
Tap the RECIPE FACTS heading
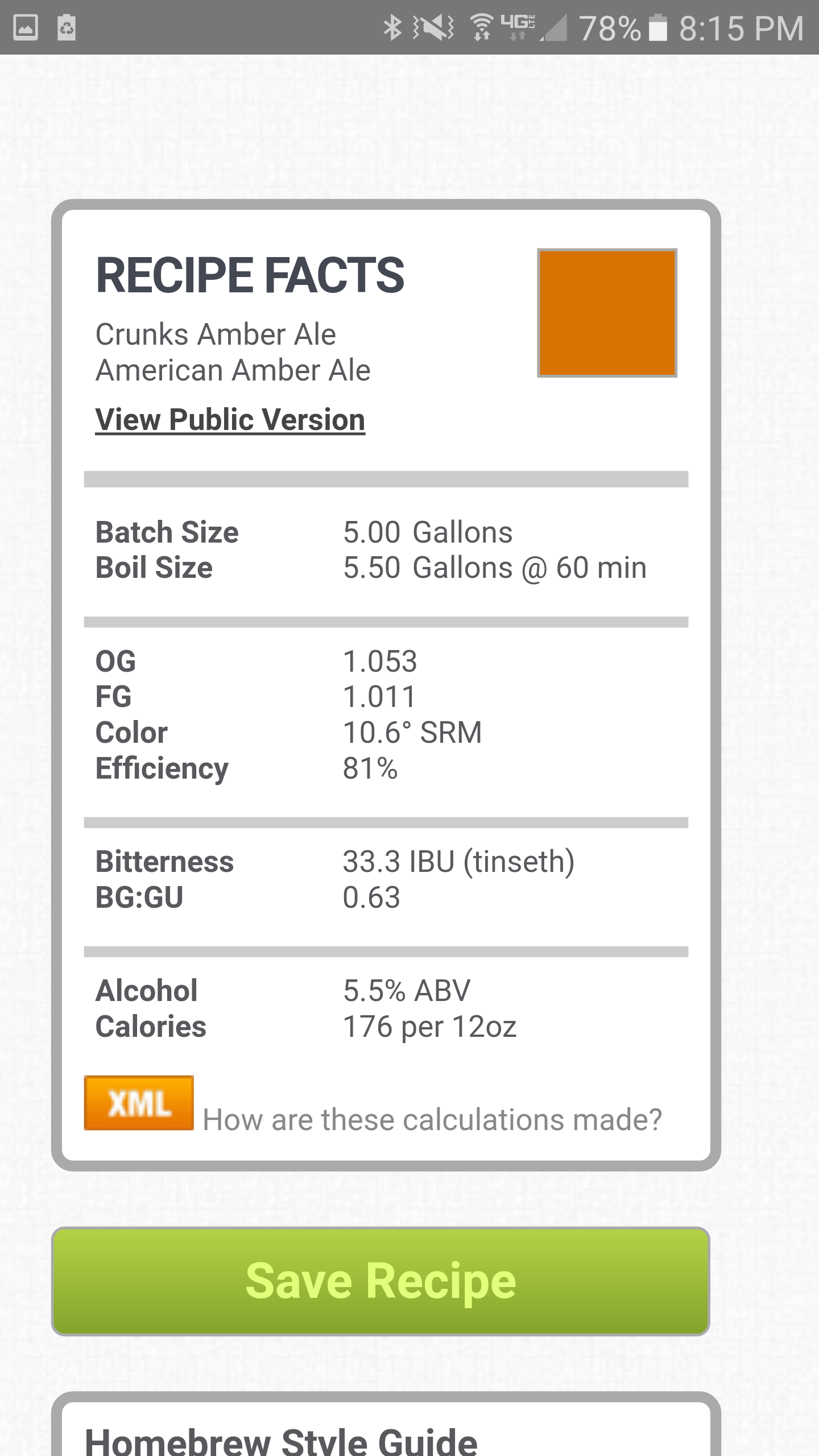[250, 275]
